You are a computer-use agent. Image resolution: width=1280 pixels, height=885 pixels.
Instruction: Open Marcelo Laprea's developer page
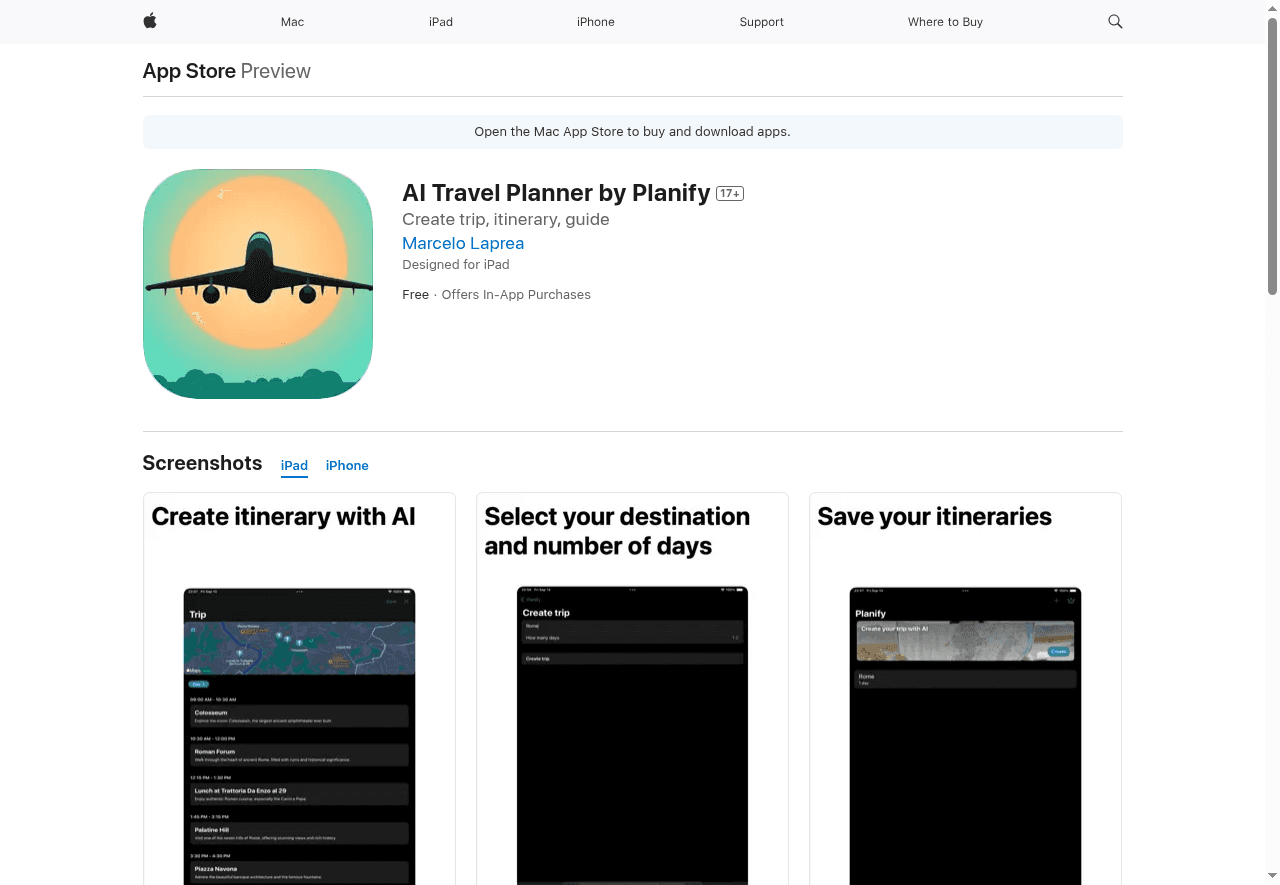[x=462, y=243]
